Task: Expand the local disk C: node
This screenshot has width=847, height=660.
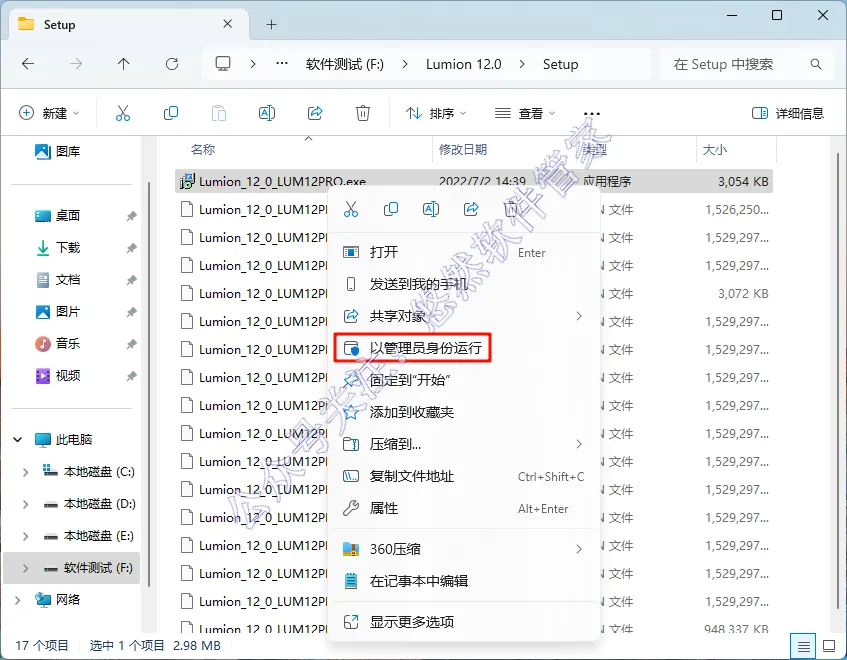Action: (25, 472)
